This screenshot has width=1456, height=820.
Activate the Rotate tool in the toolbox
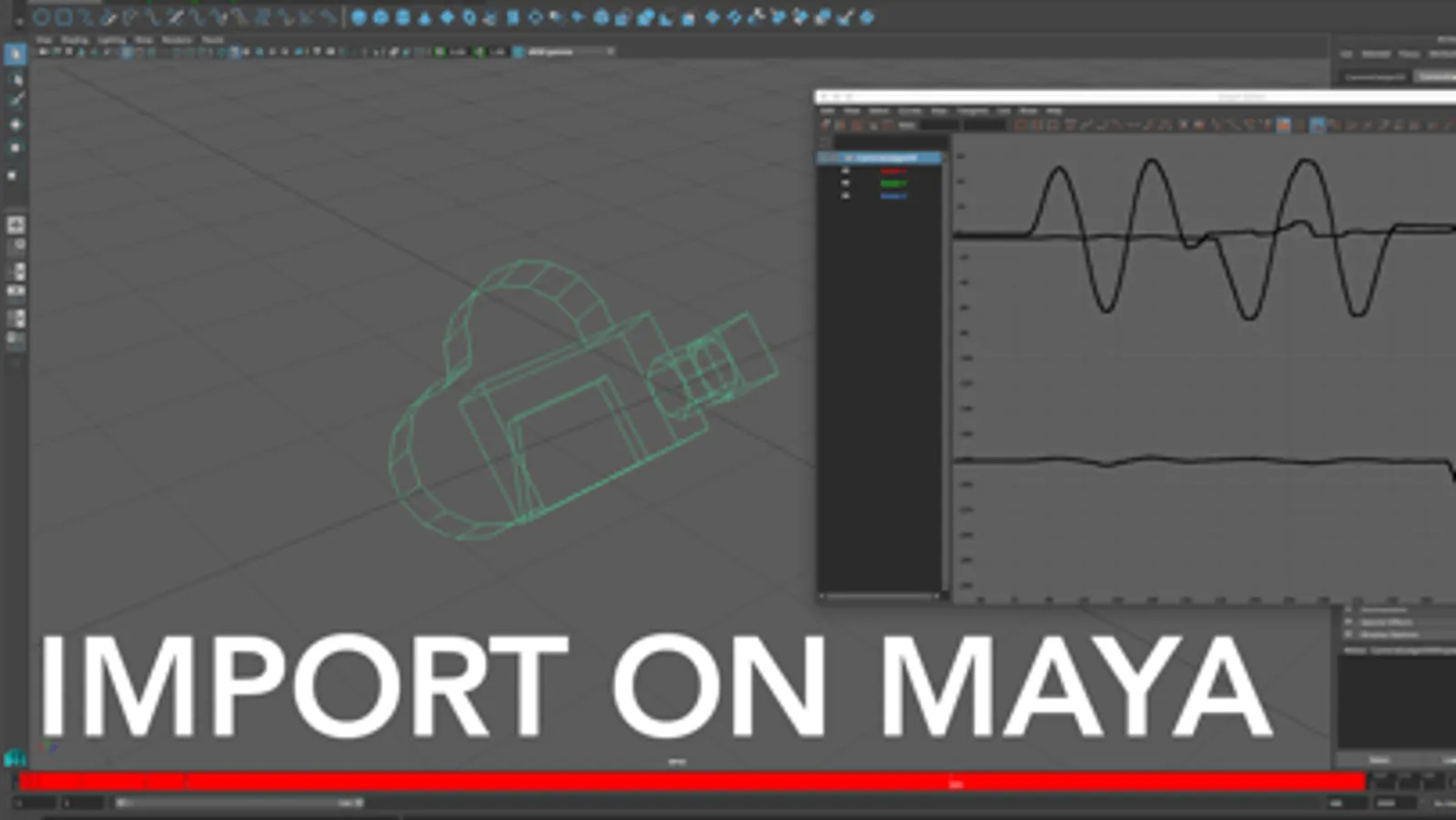tap(15, 148)
